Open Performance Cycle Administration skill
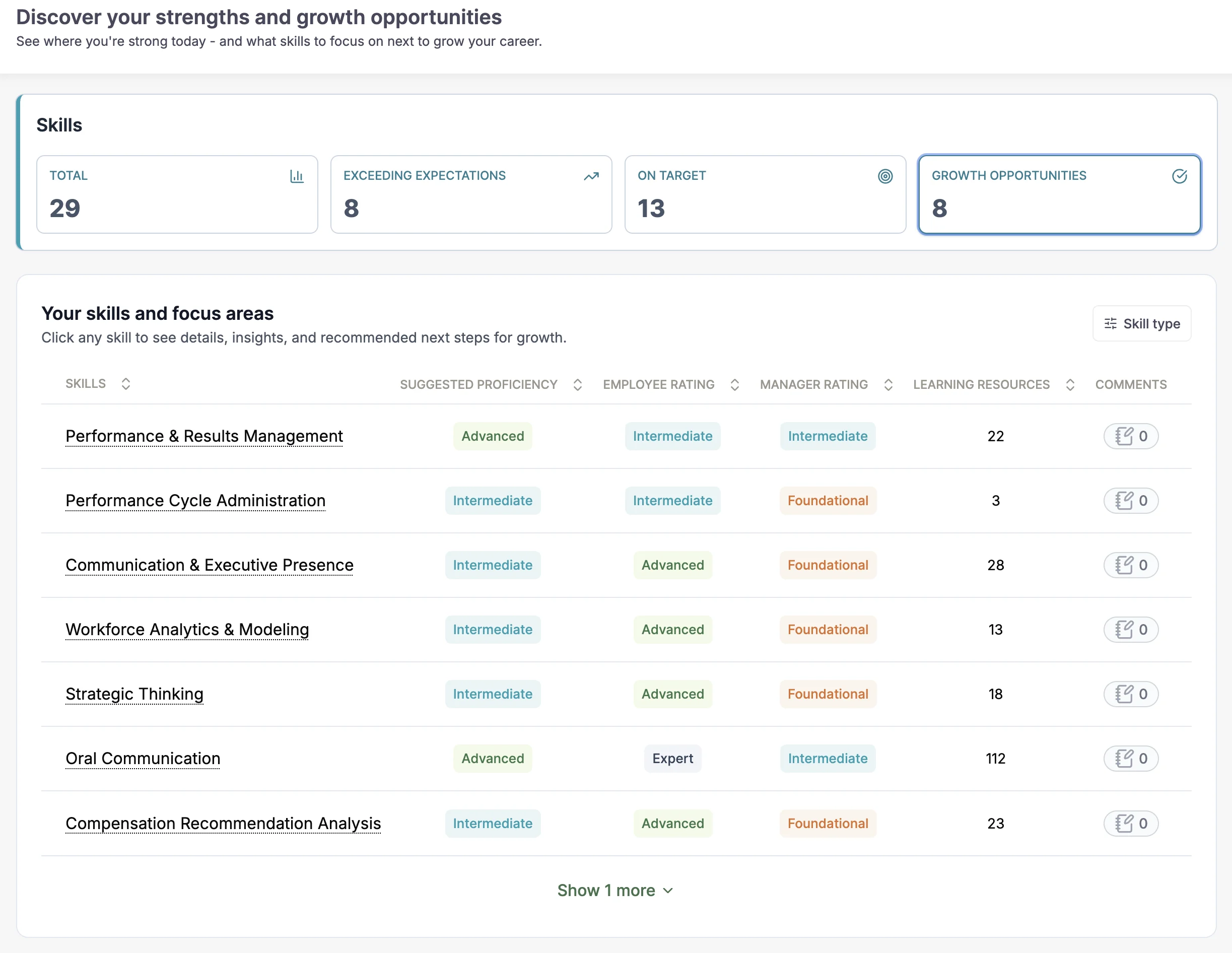The height and width of the screenshot is (953, 1232). 195,501
